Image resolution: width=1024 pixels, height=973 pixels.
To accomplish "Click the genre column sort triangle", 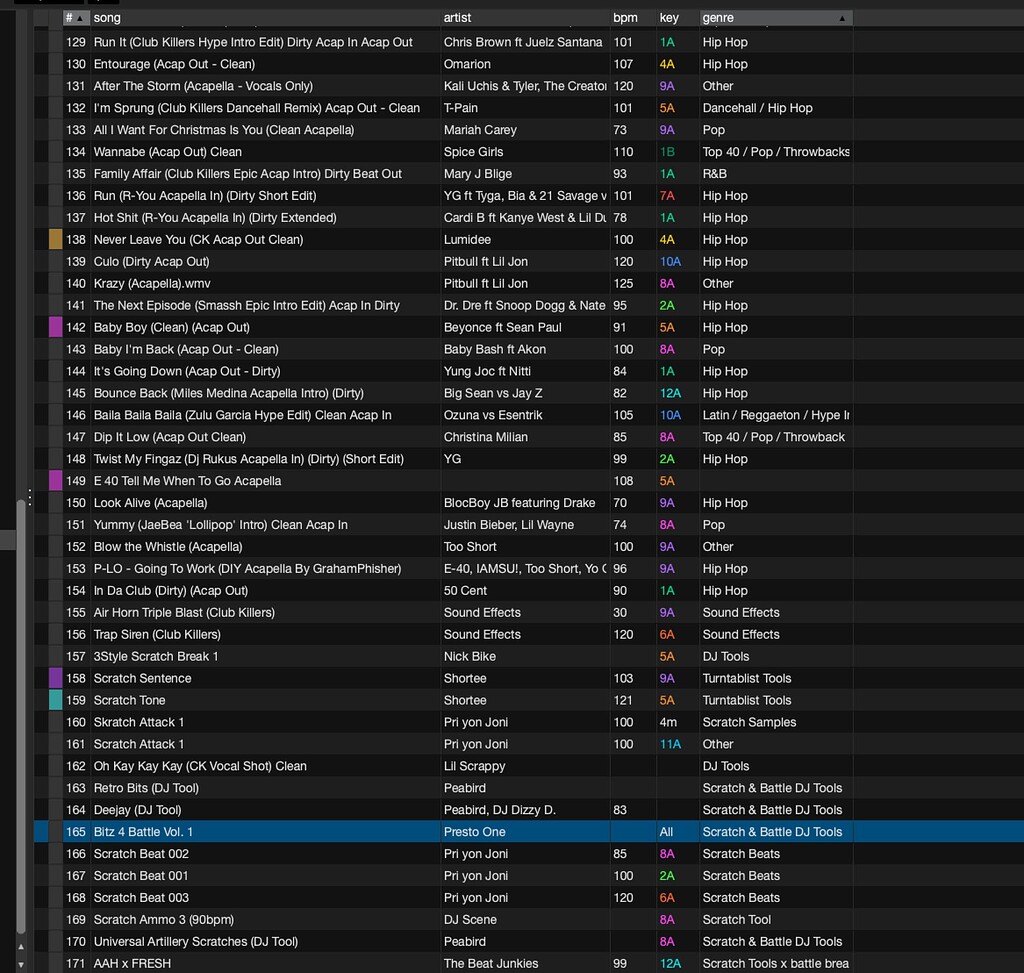I will click(x=843, y=17).
